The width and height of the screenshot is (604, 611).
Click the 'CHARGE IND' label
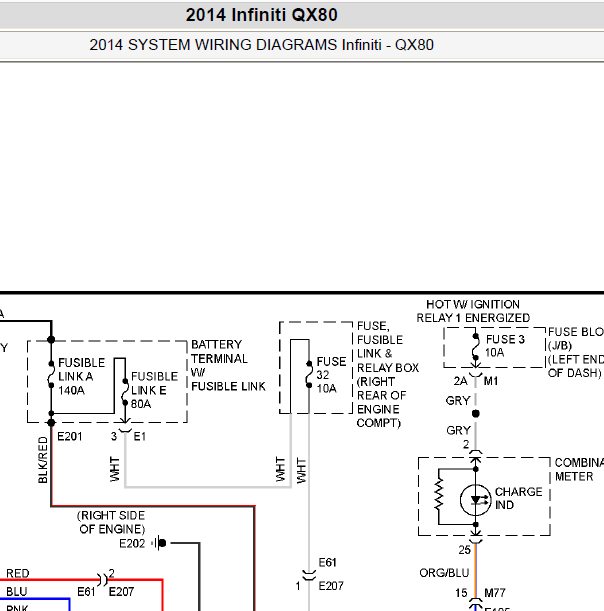click(x=518, y=498)
